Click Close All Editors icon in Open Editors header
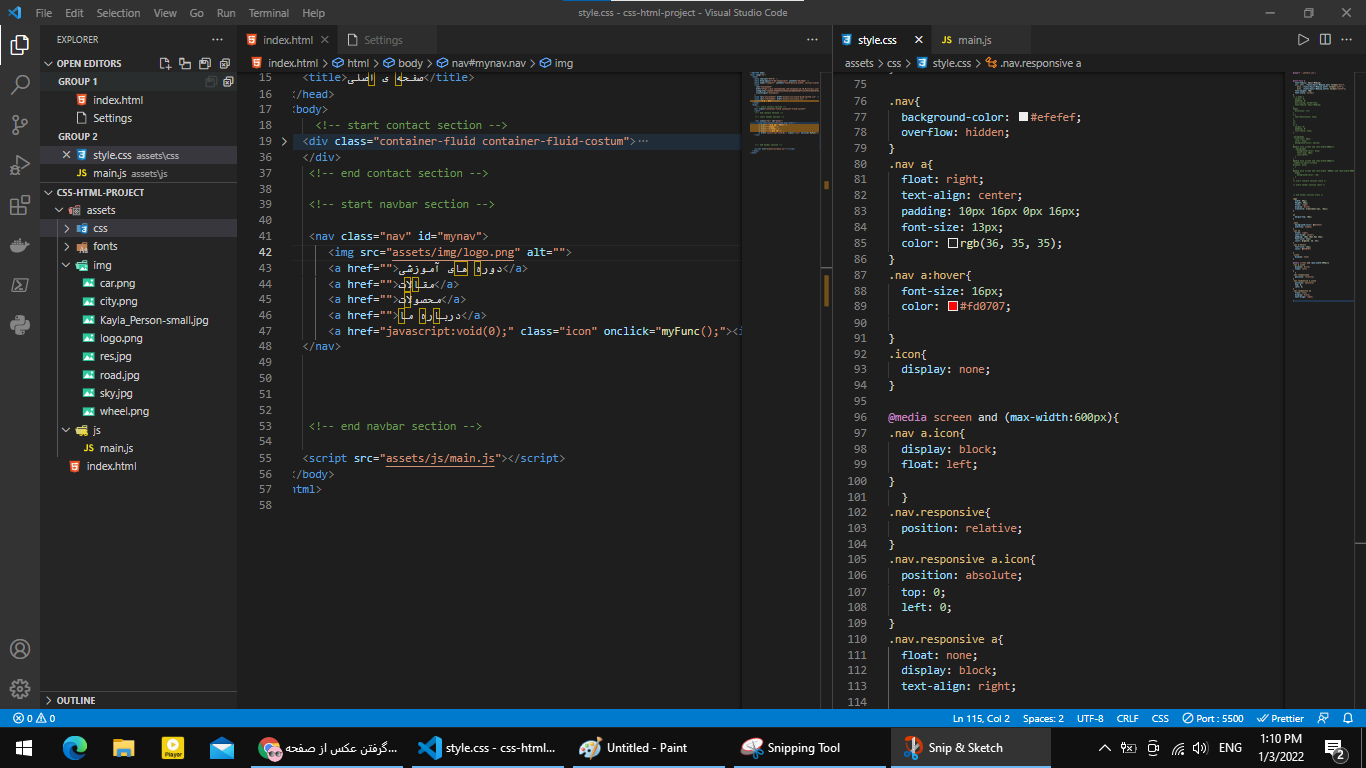Image resolution: width=1366 pixels, height=768 pixels. point(224,63)
